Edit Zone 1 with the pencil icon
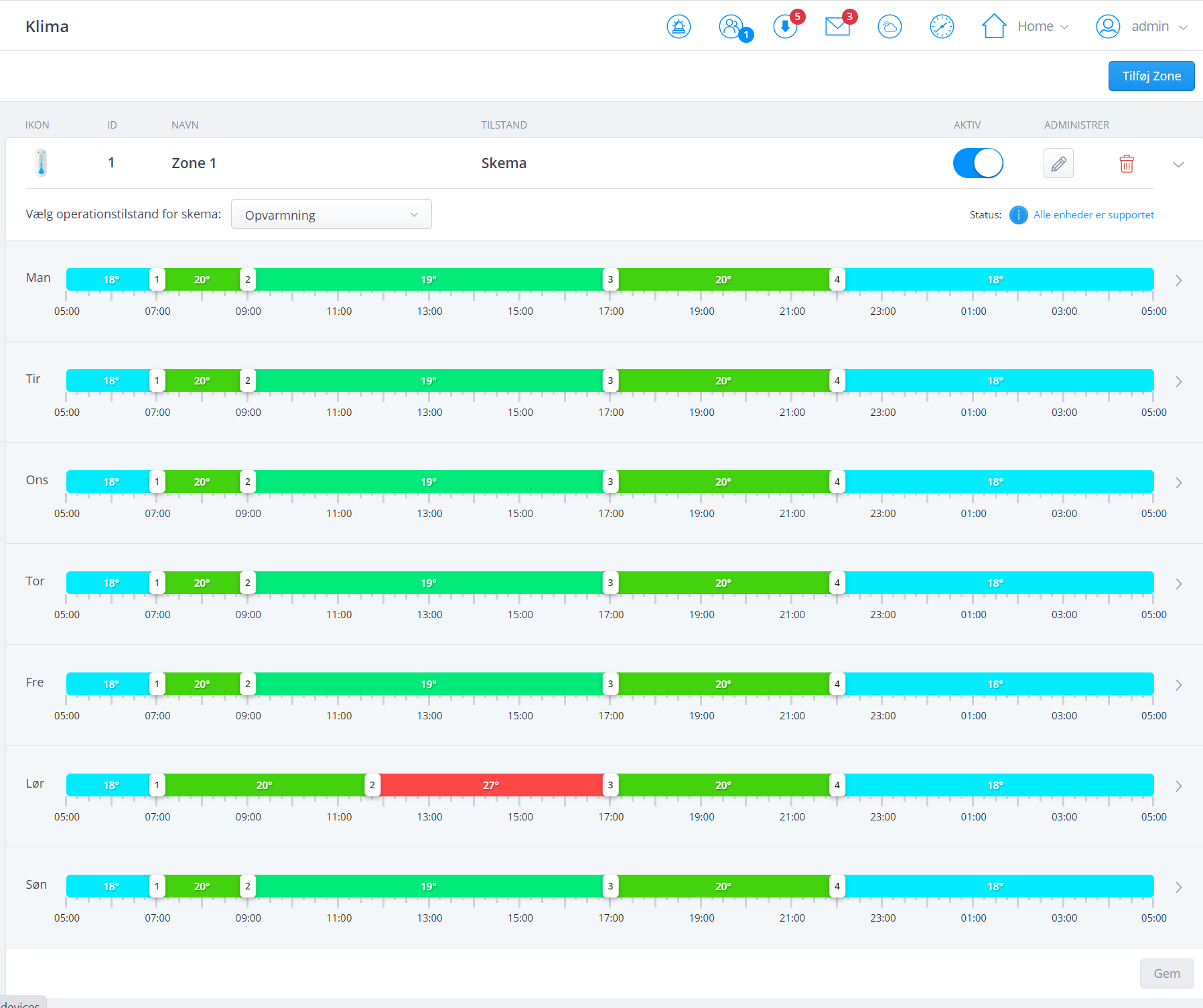This screenshot has height=1008, width=1203. click(x=1058, y=163)
